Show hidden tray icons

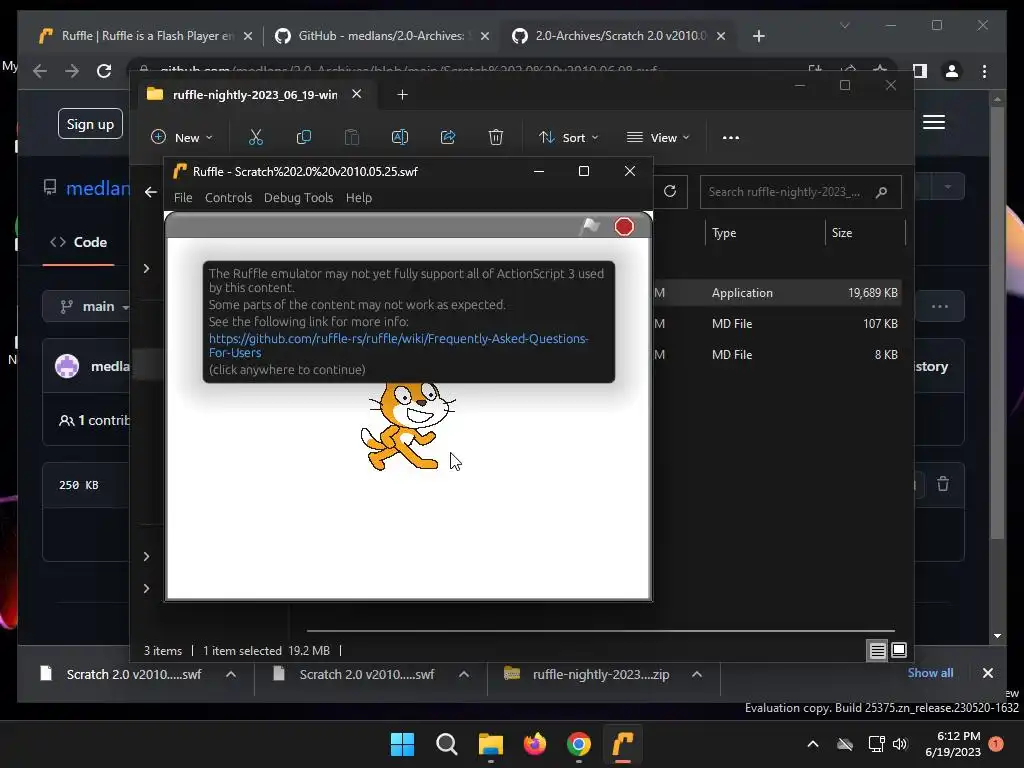coord(812,744)
